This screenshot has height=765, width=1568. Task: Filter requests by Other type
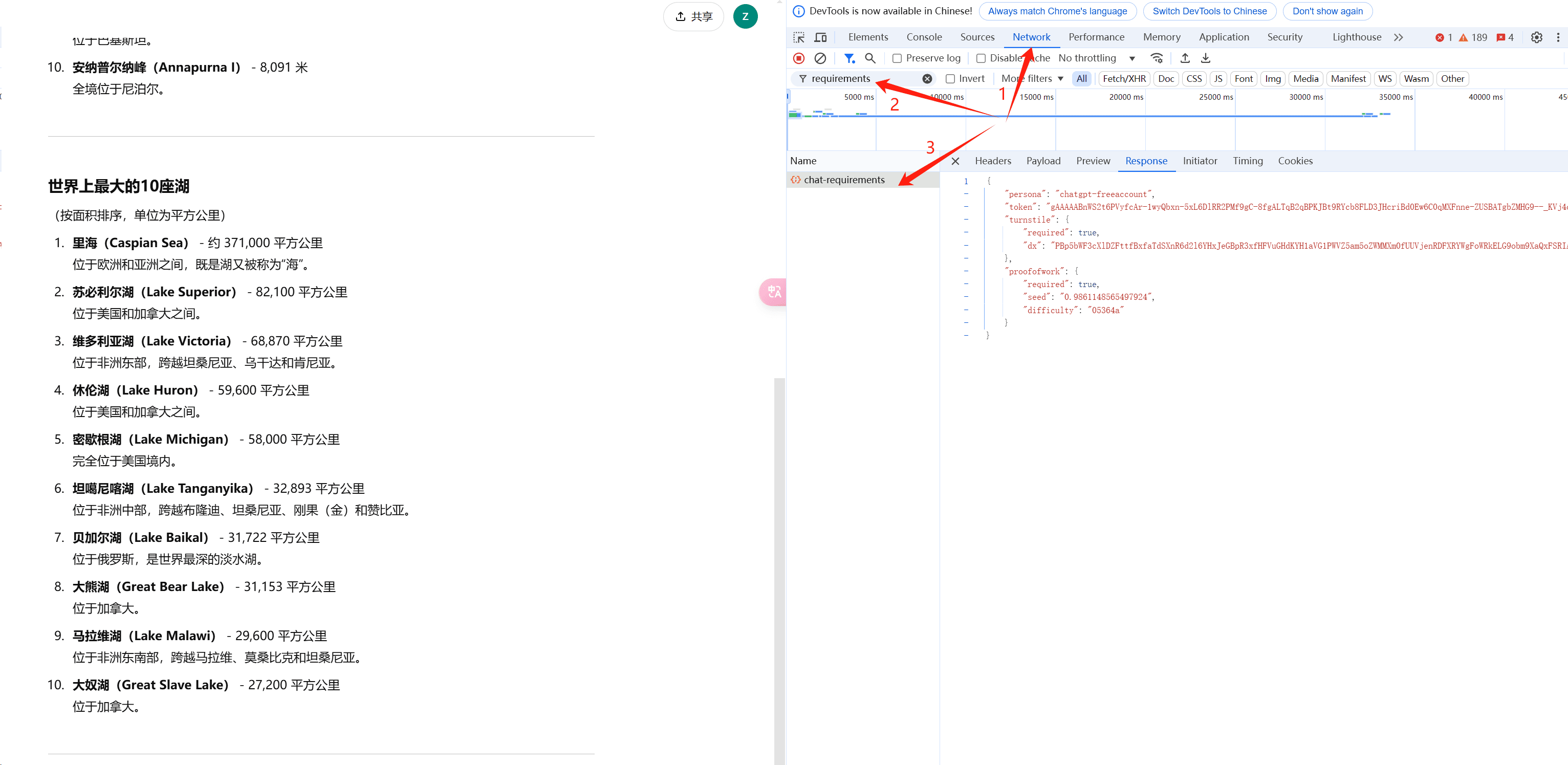[x=1452, y=79]
